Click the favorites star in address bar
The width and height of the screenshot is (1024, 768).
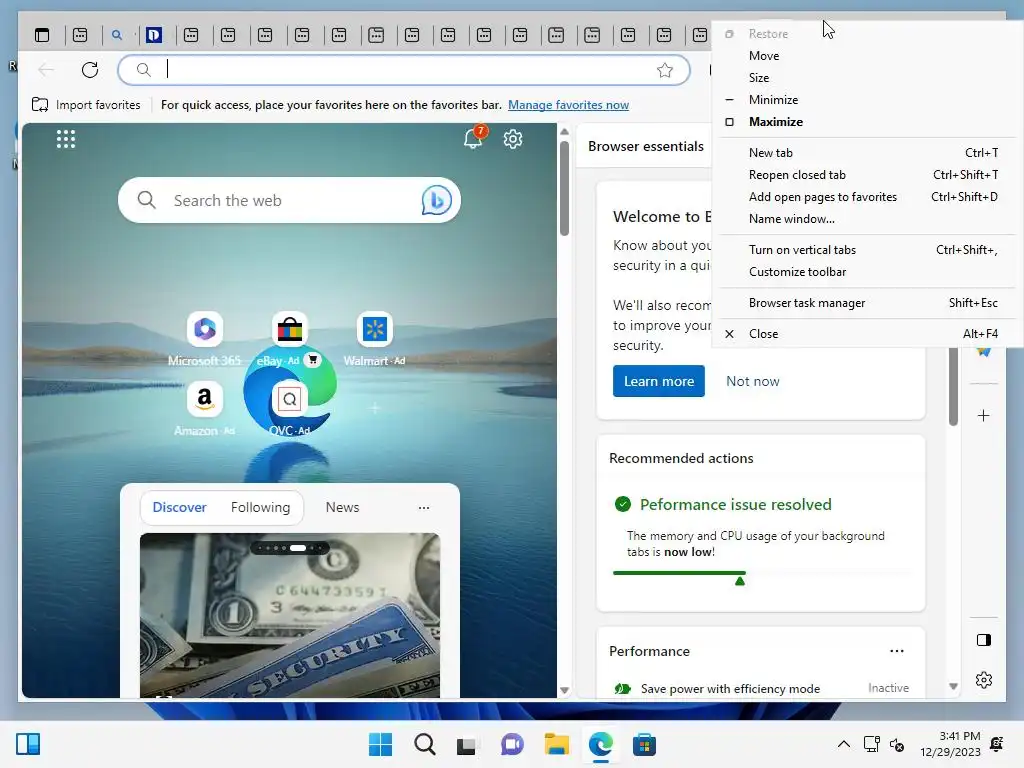665,70
